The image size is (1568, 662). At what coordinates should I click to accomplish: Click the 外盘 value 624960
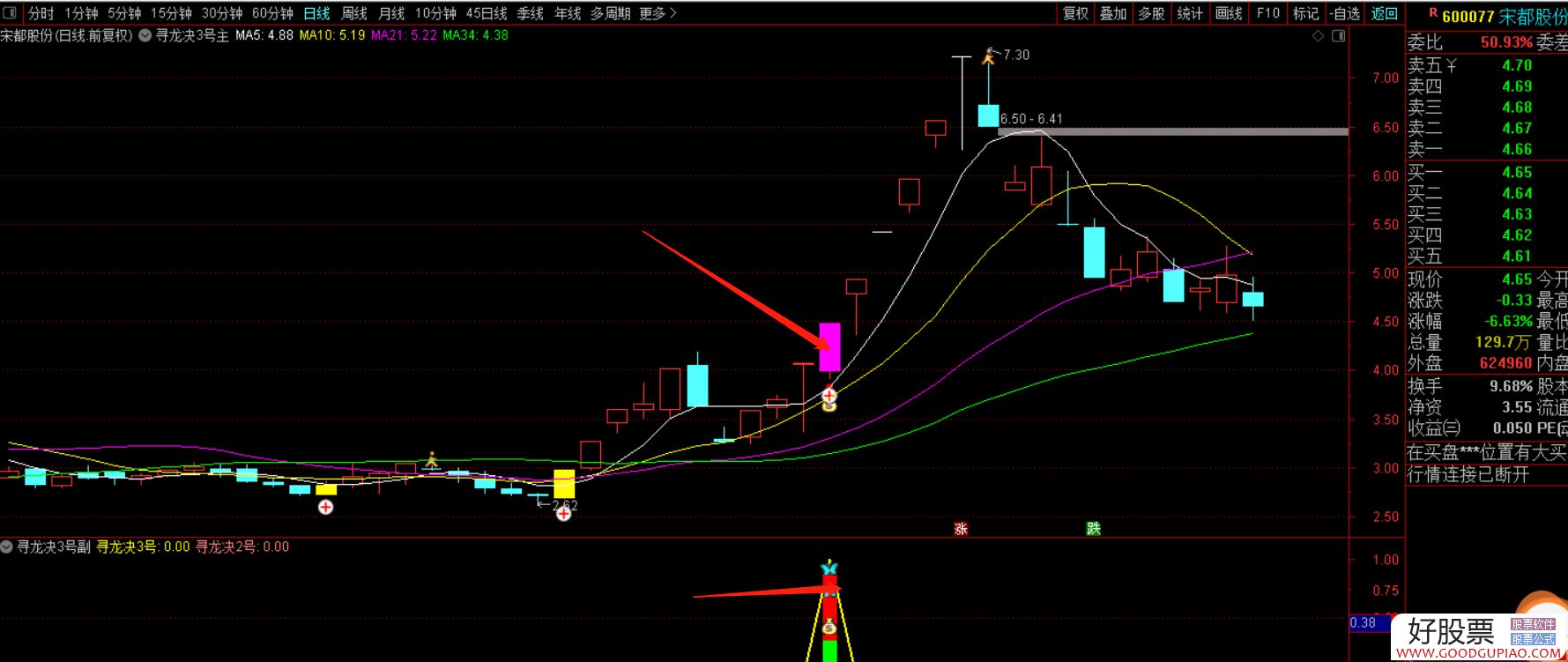click(1505, 363)
